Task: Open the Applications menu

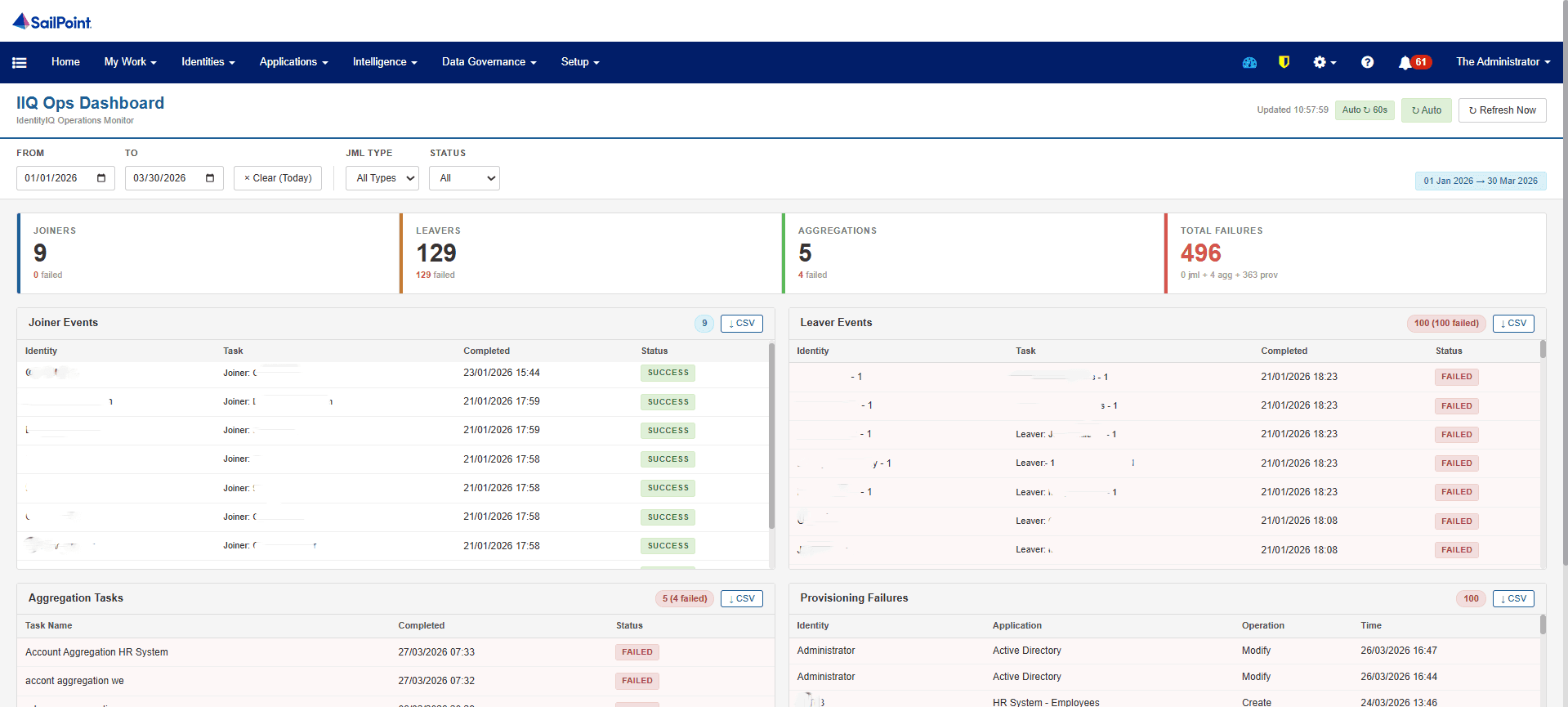Action: click(293, 62)
